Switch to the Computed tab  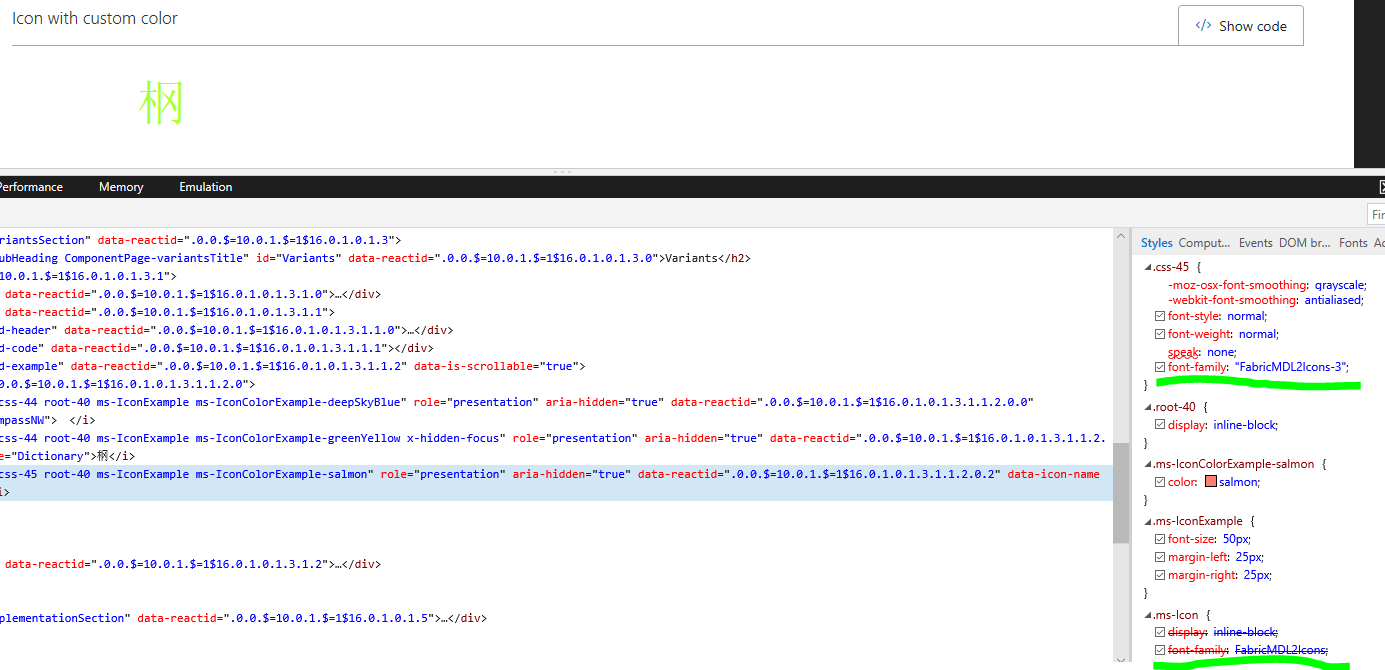click(1203, 242)
